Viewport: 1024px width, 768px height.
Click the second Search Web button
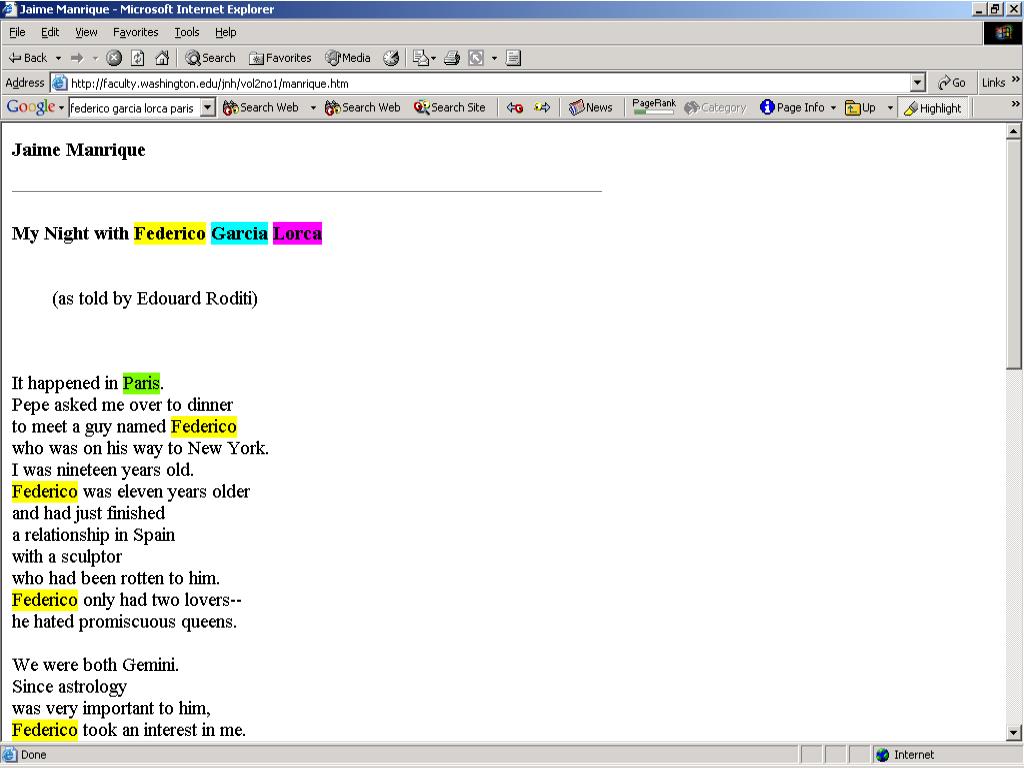tap(362, 108)
